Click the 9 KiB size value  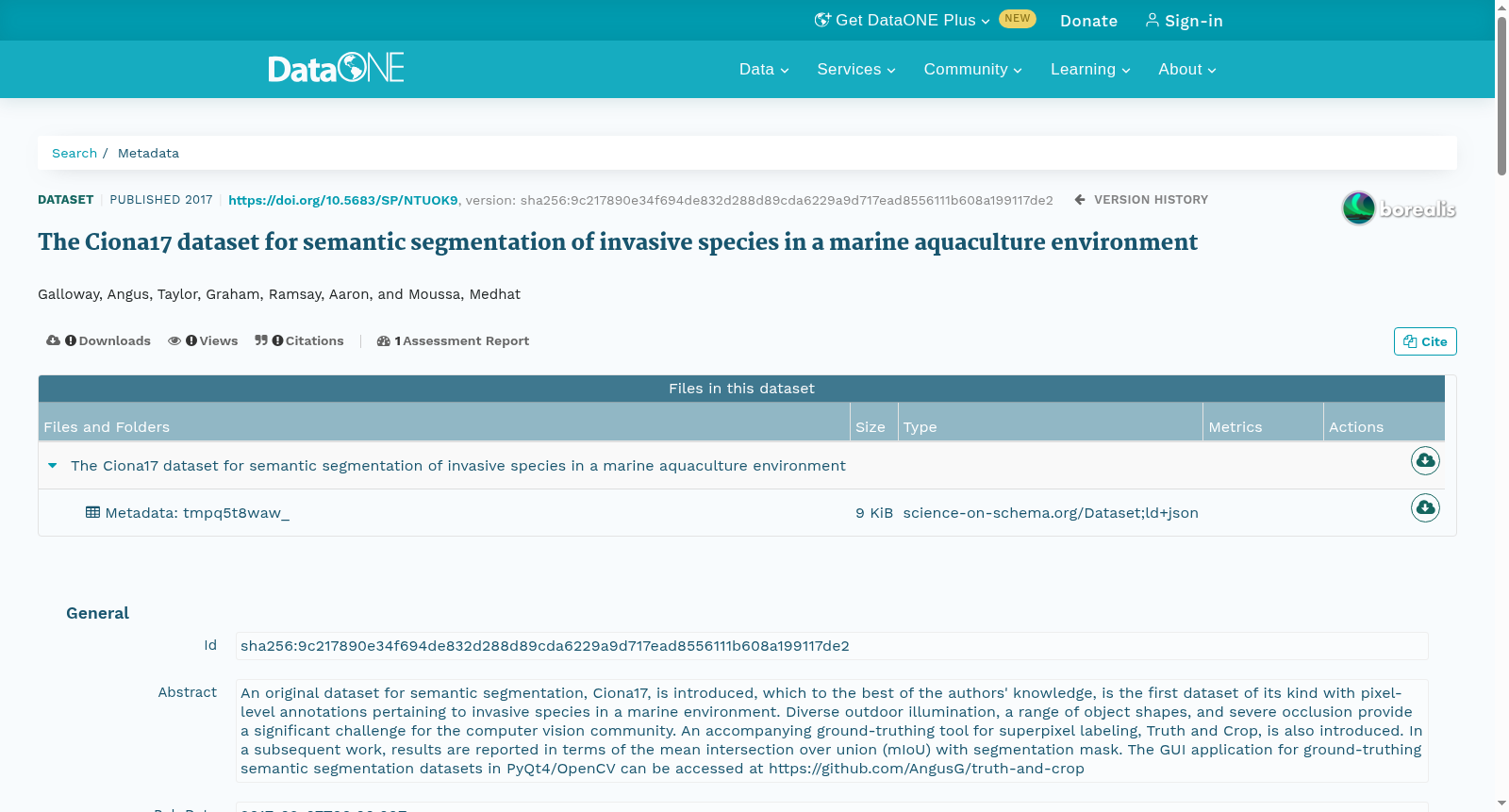click(x=874, y=513)
